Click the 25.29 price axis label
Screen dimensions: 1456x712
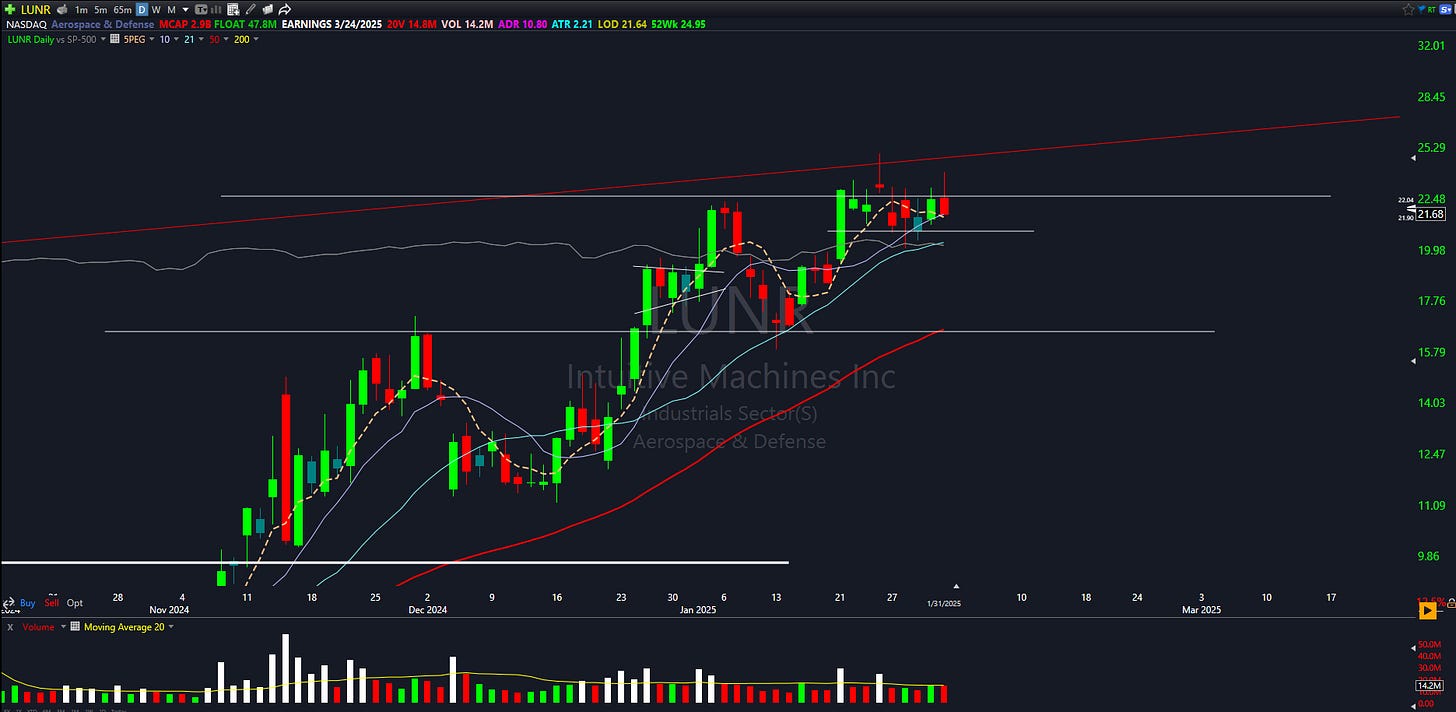(1431, 148)
